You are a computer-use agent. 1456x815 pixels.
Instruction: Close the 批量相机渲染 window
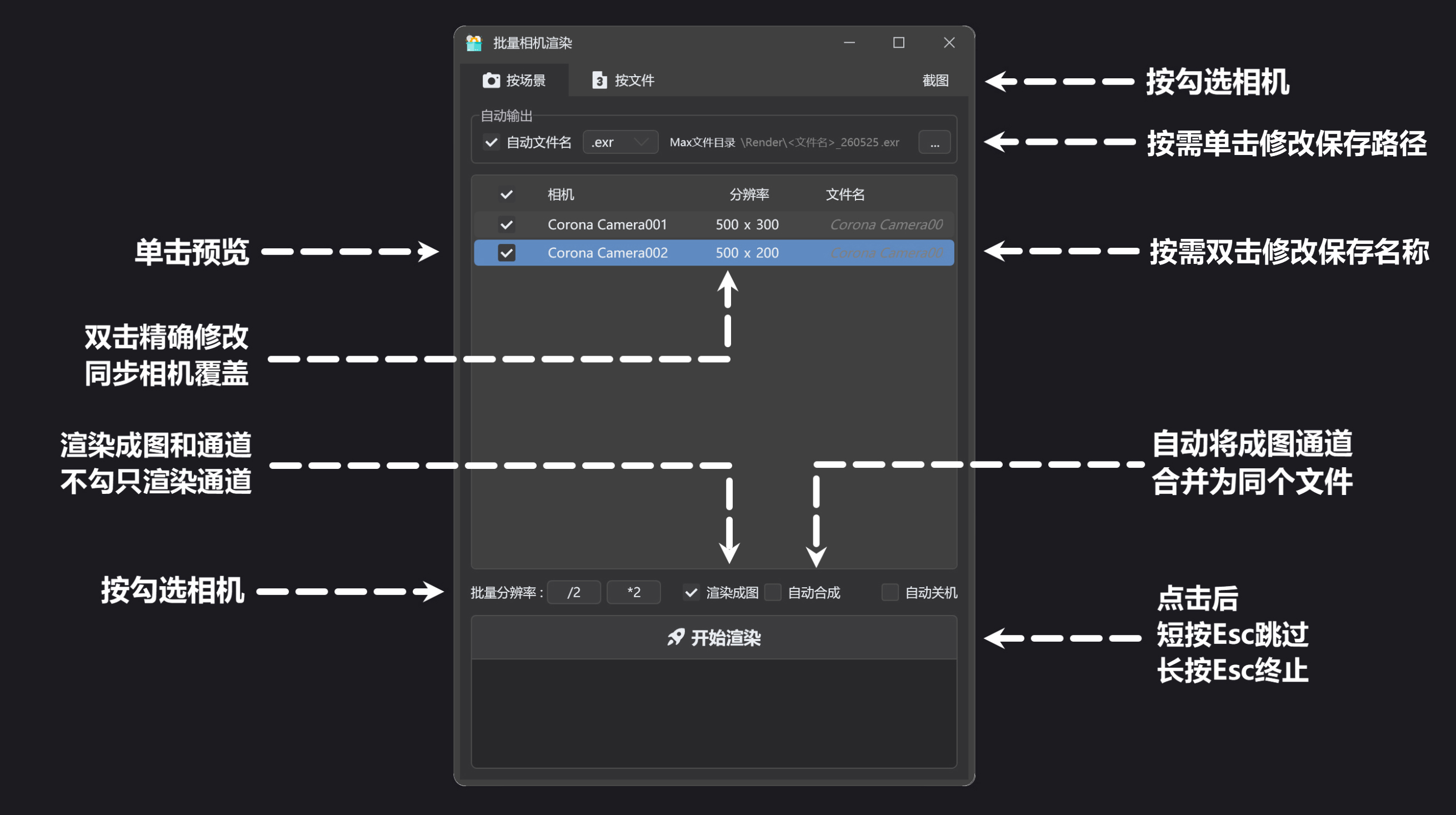click(949, 43)
